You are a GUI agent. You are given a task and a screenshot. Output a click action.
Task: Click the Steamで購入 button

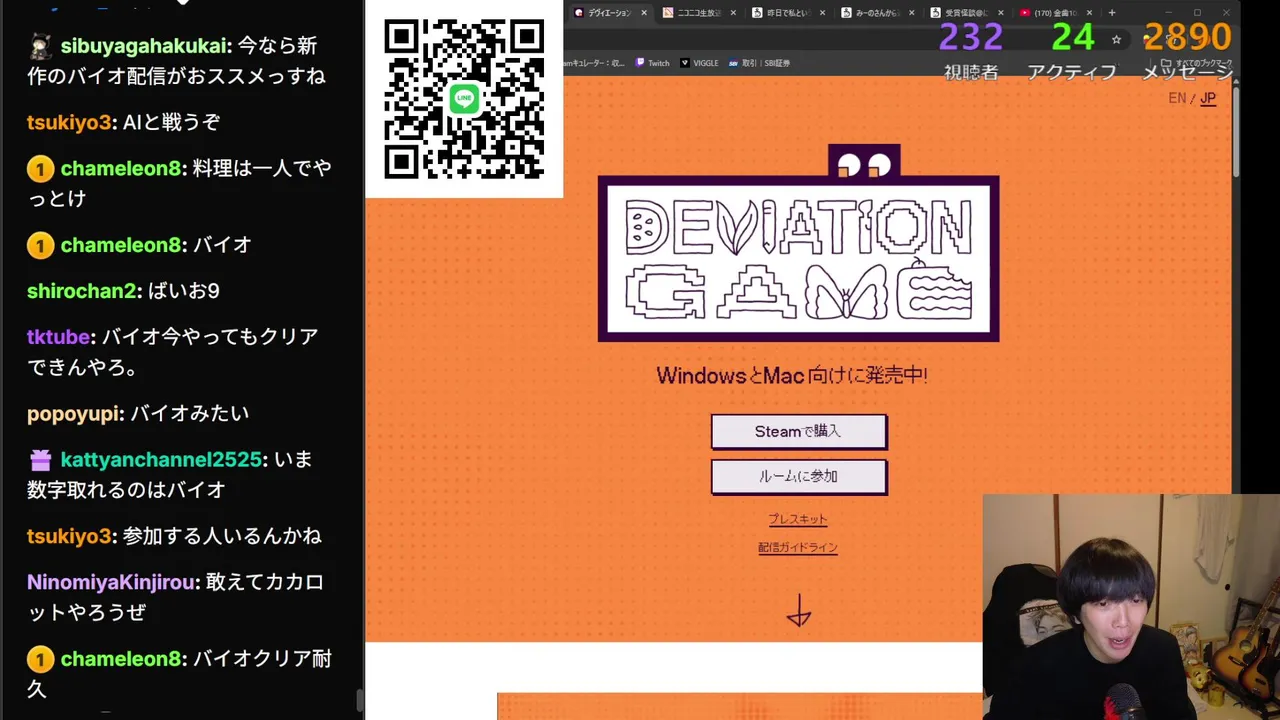point(798,431)
